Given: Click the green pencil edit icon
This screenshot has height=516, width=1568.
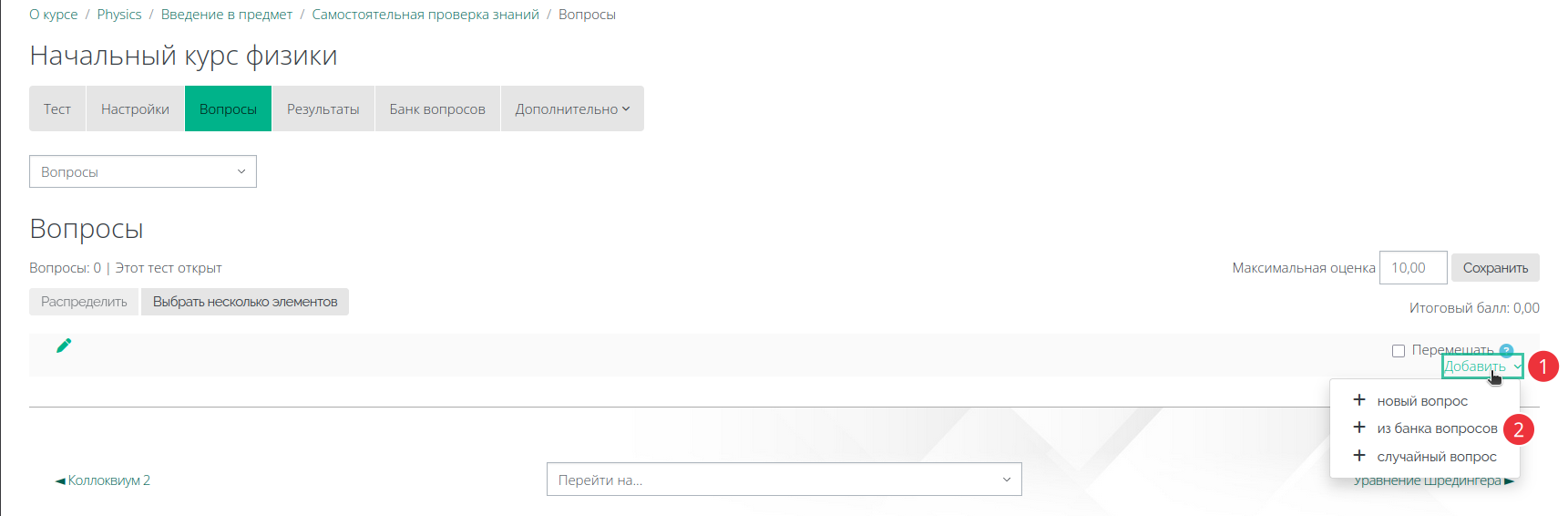Looking at the screenshot, I should click(64, 346).
